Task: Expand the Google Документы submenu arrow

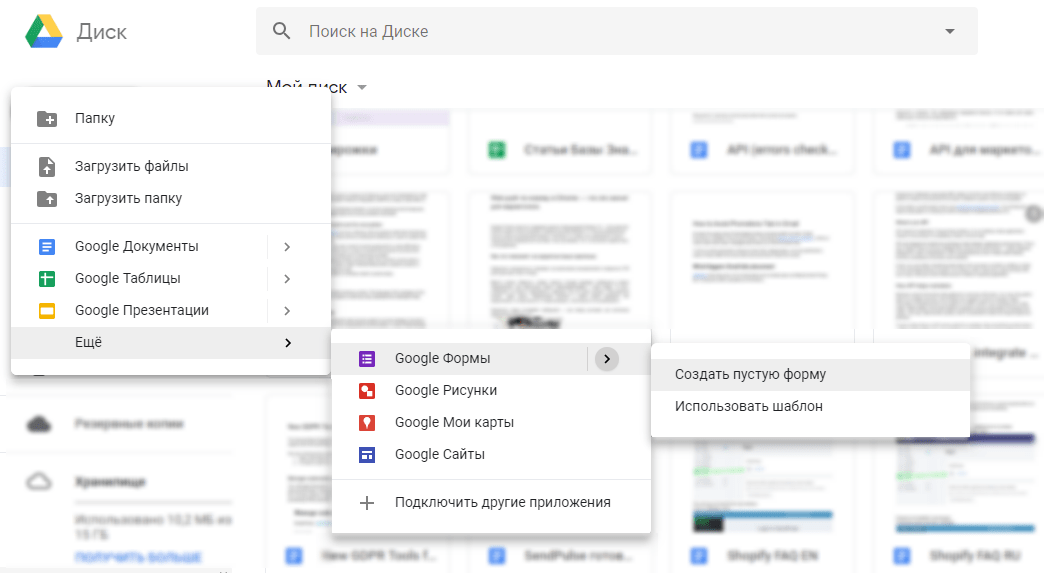Action: 287,247
